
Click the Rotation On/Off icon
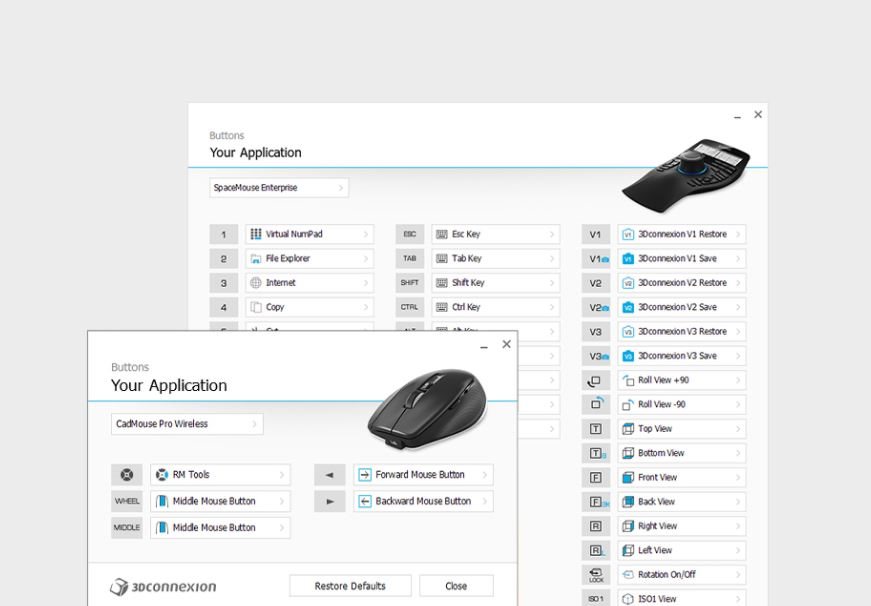(628, 575)
